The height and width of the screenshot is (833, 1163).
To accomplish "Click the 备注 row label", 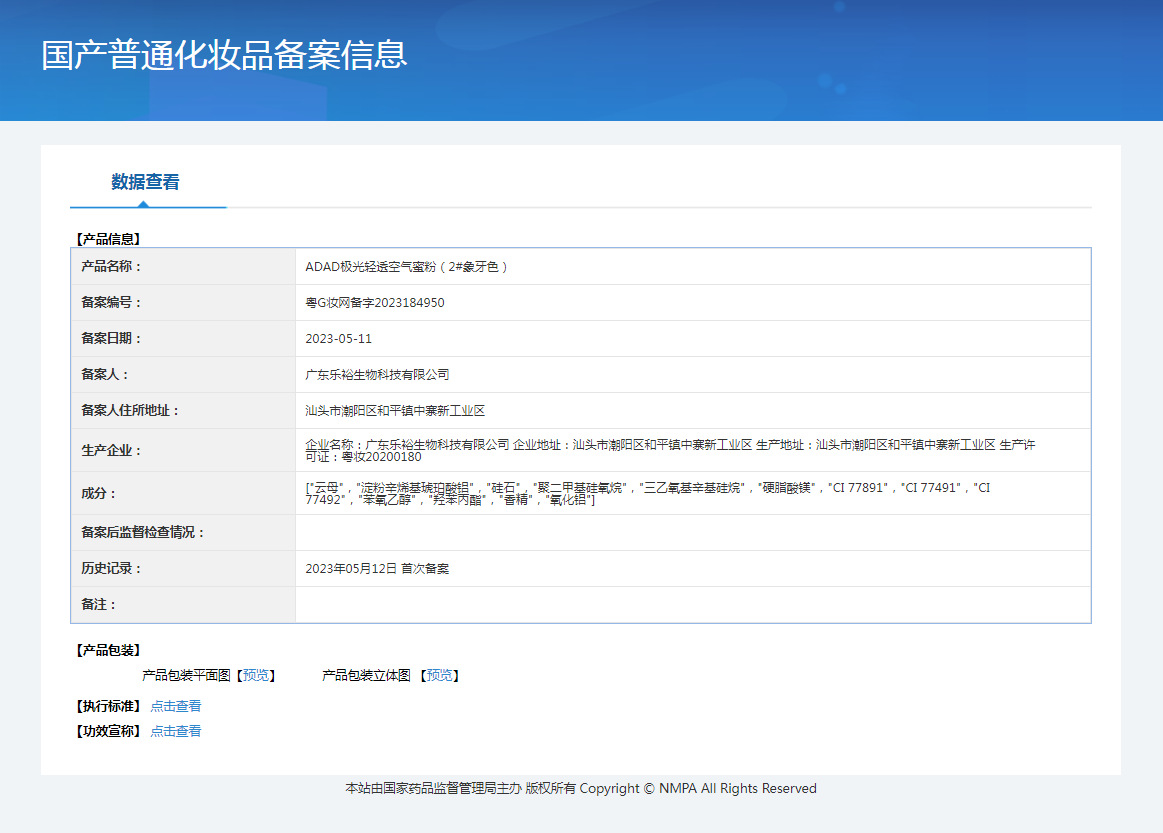I will tap(98, 605).
